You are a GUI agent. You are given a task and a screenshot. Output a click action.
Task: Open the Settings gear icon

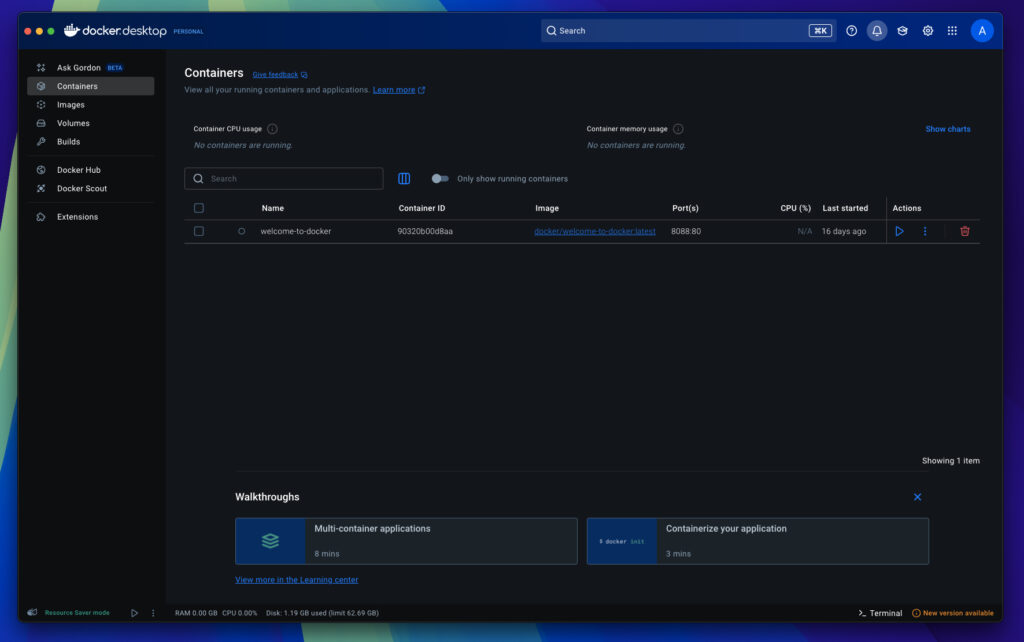(x=927, y=31)
